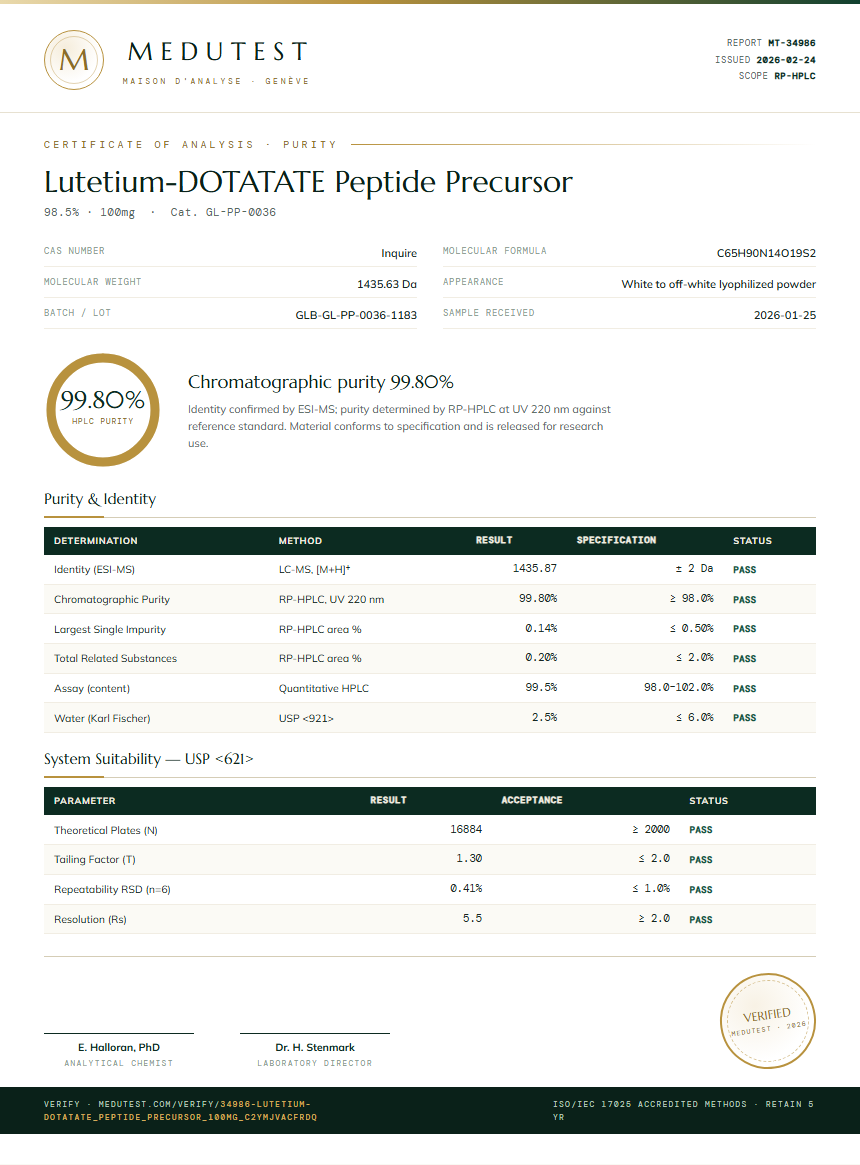
Task: Click the Lutetium-DOTATATE Peptide Precursor title
Action: [x=308, y=182]
